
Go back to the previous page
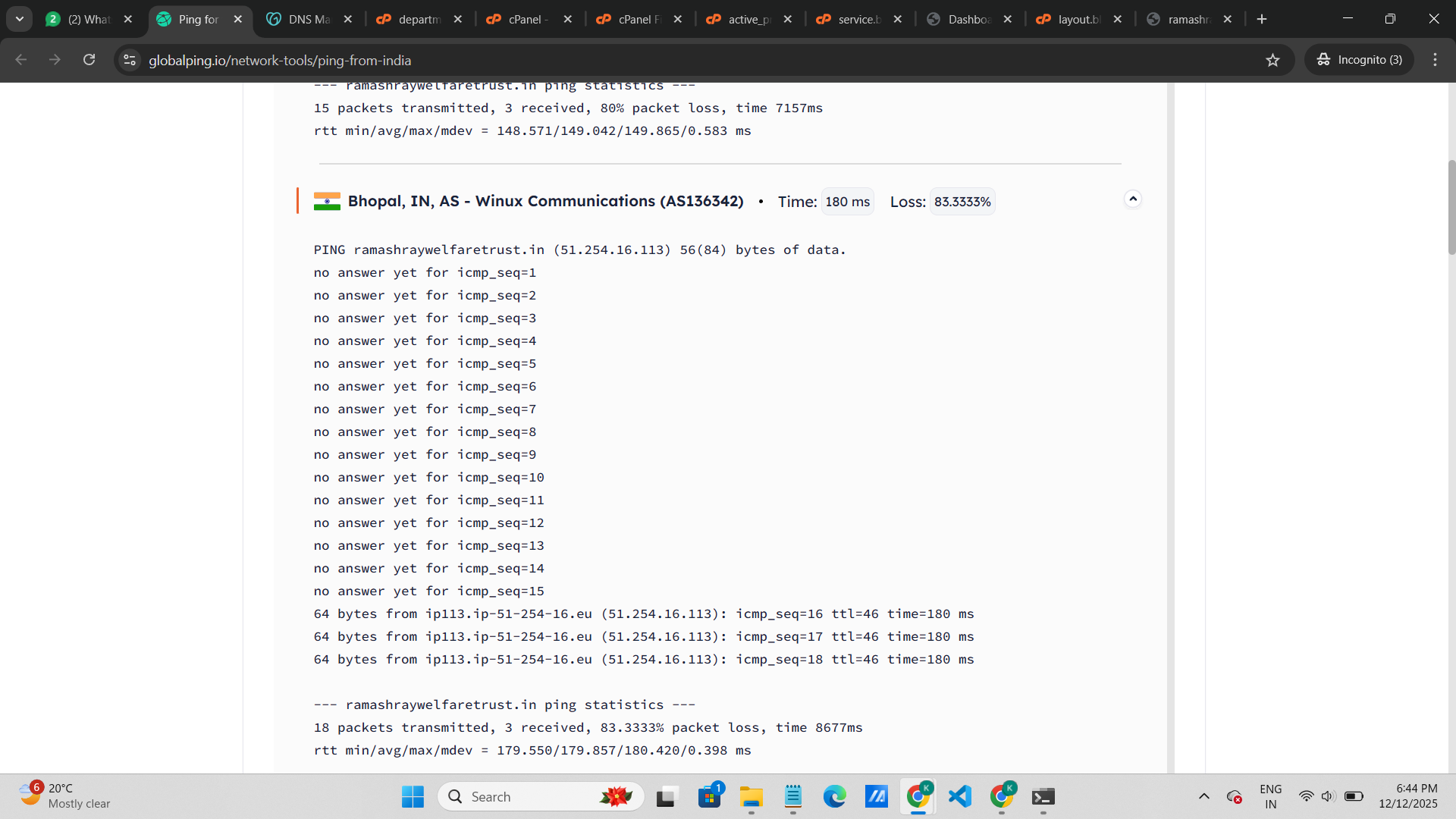pyautogui.click(x=21, y=60)
